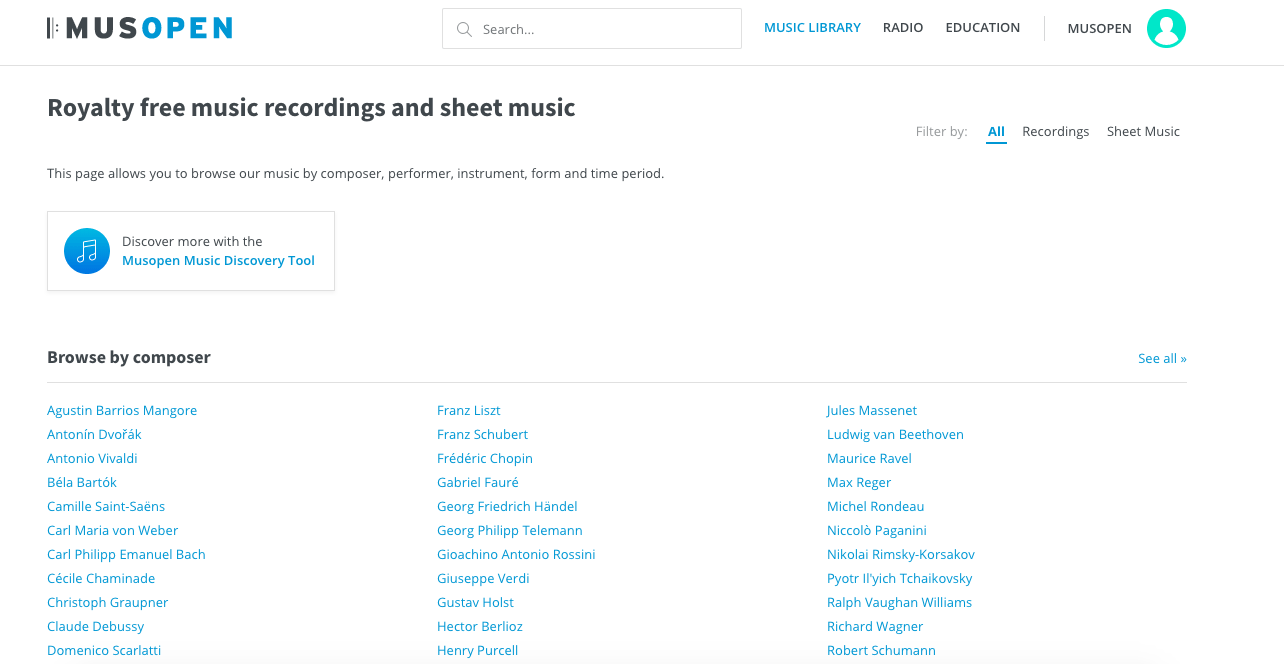
Task: Click the Filter by label
Action: (942, 132)
